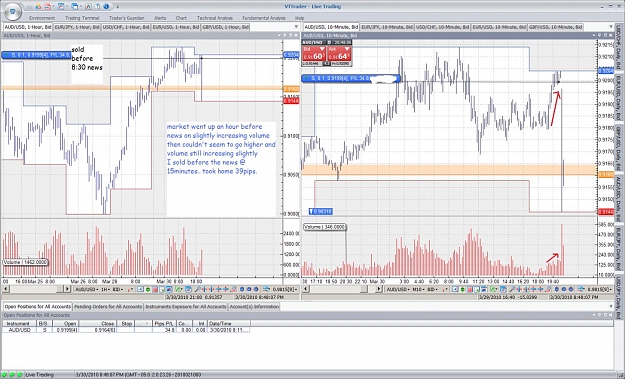Click the green indicators icon in 1-Hour chart toolbar
Viewport: 625px width, 379px height.
(179, 289)
